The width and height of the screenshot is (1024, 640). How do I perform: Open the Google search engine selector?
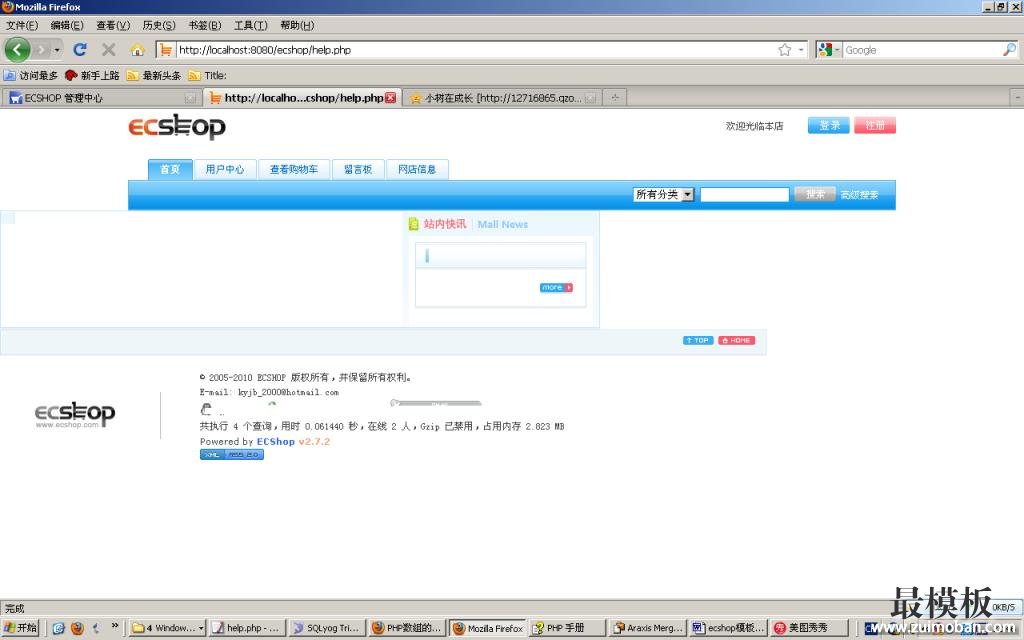tap(829, 50)
